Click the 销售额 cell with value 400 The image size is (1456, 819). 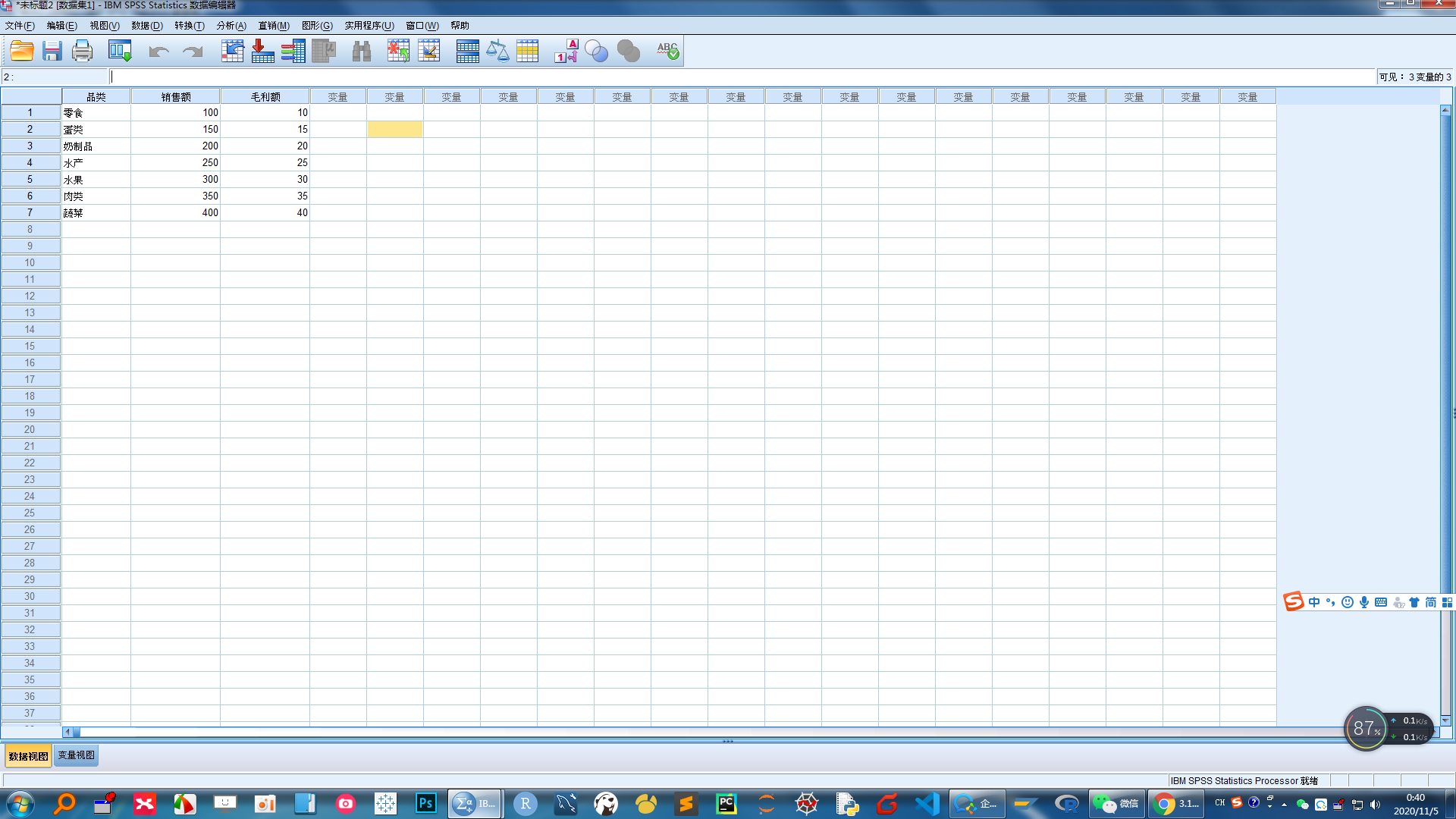pos(176,213)
